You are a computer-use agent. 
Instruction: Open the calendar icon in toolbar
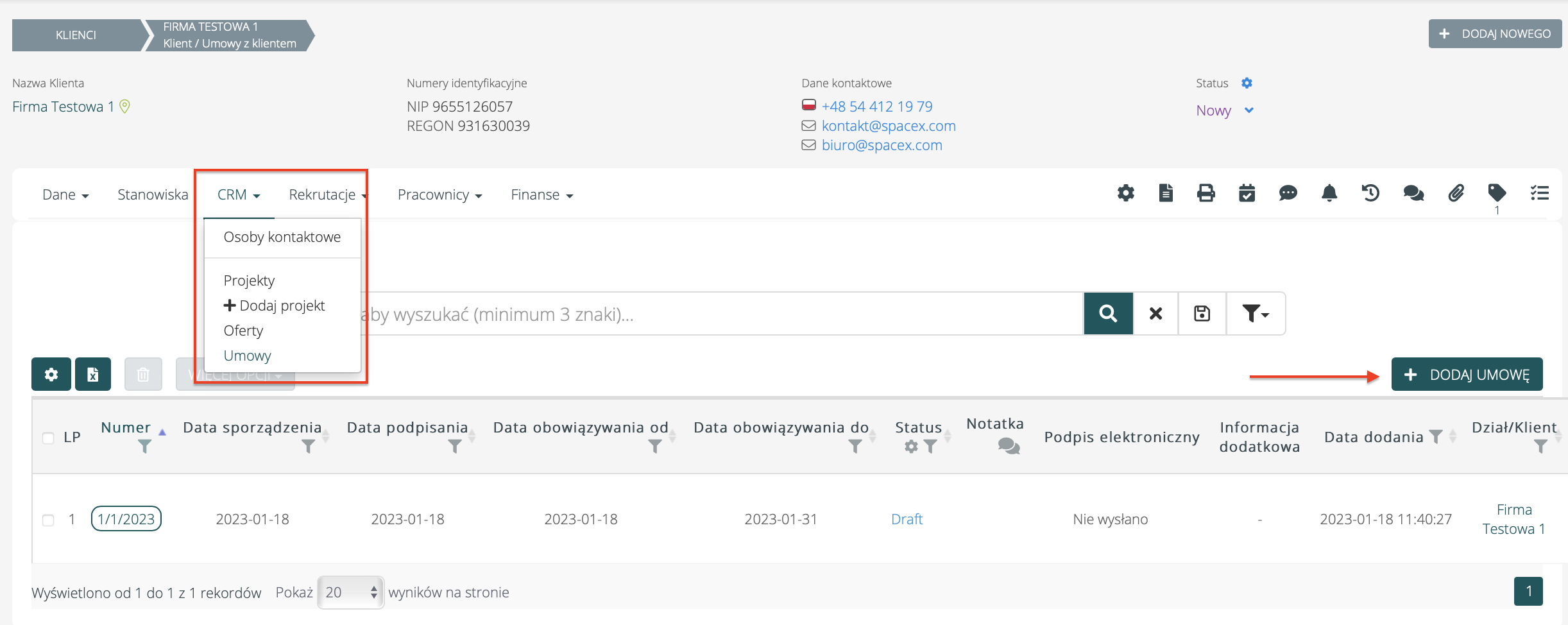click(x=1247, y=193)
